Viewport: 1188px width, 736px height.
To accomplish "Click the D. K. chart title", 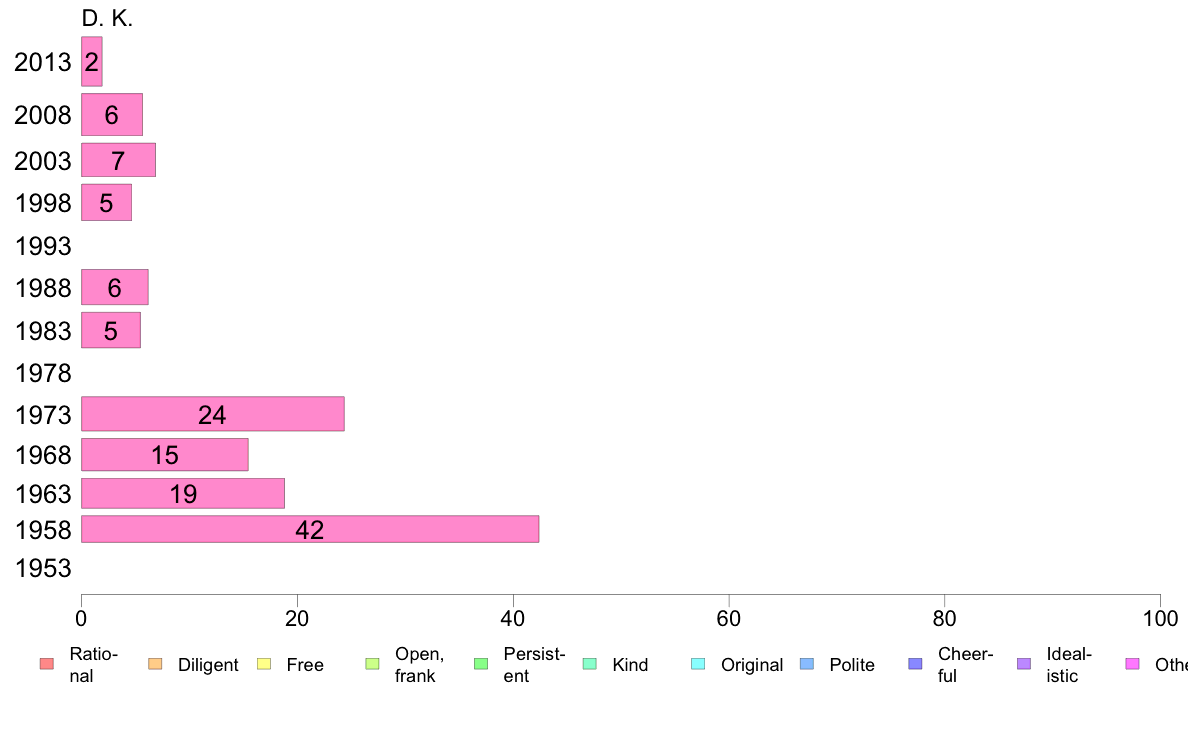I will 107,18.
